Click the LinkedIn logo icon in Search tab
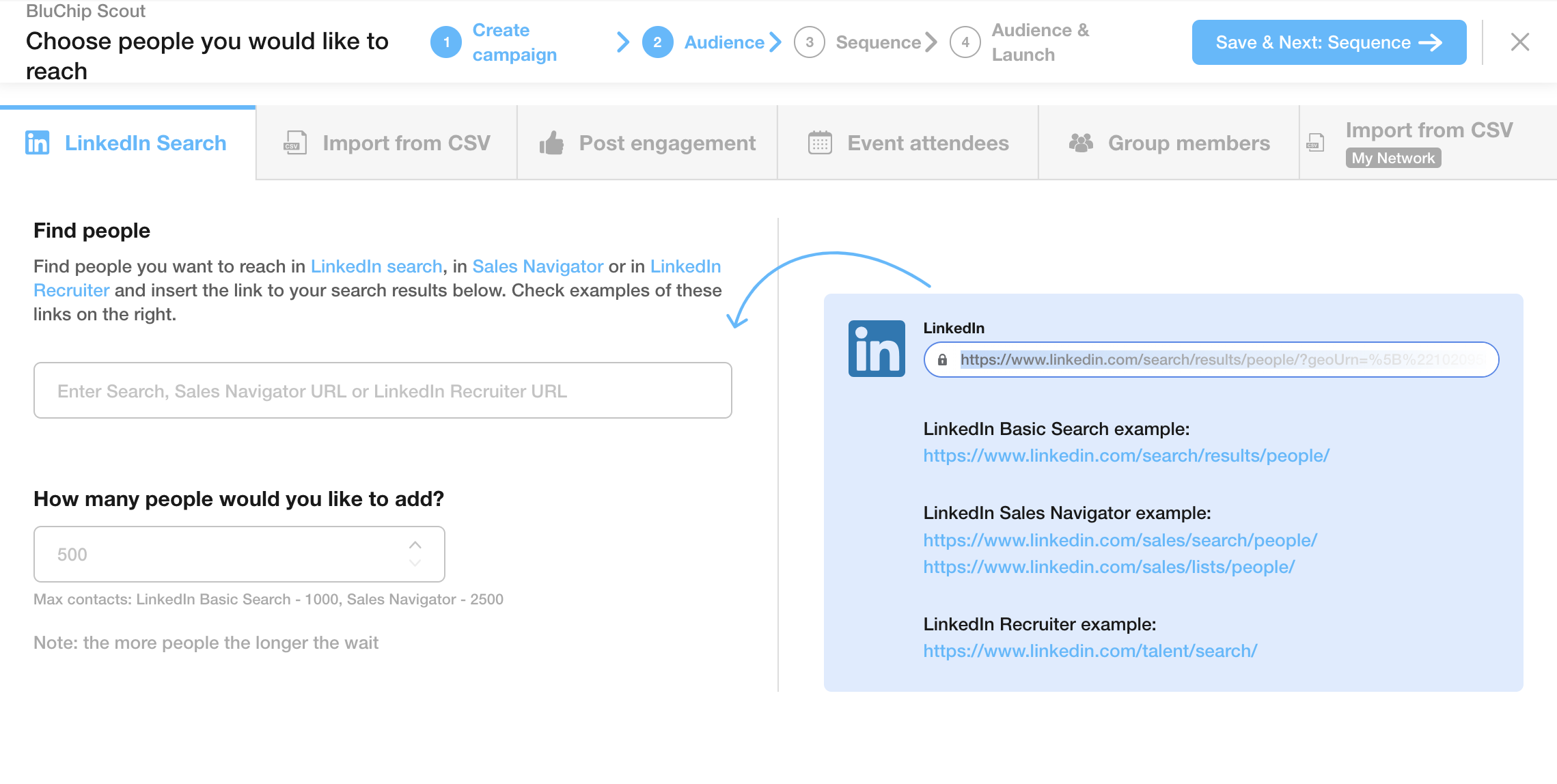1557x784 pixels. [37, 143]
